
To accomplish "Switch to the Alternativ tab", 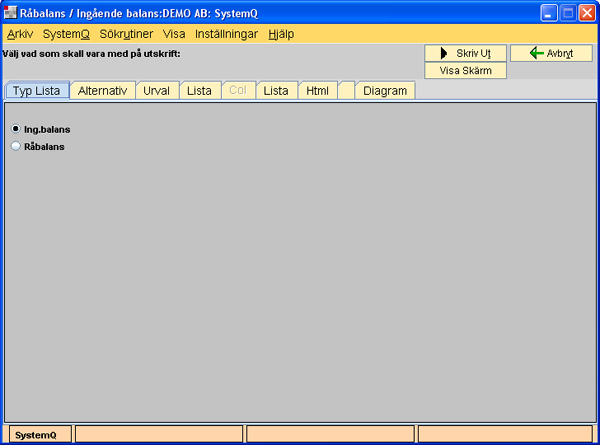I will [x=102, y=91].
